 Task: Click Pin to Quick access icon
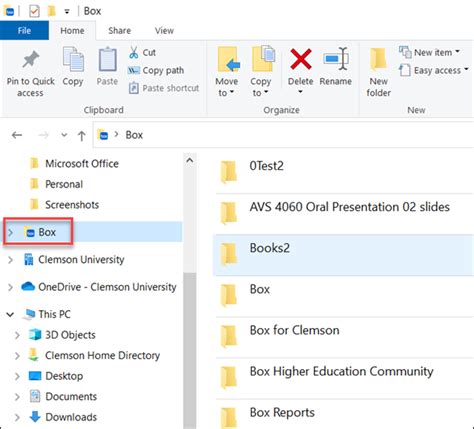31,60
